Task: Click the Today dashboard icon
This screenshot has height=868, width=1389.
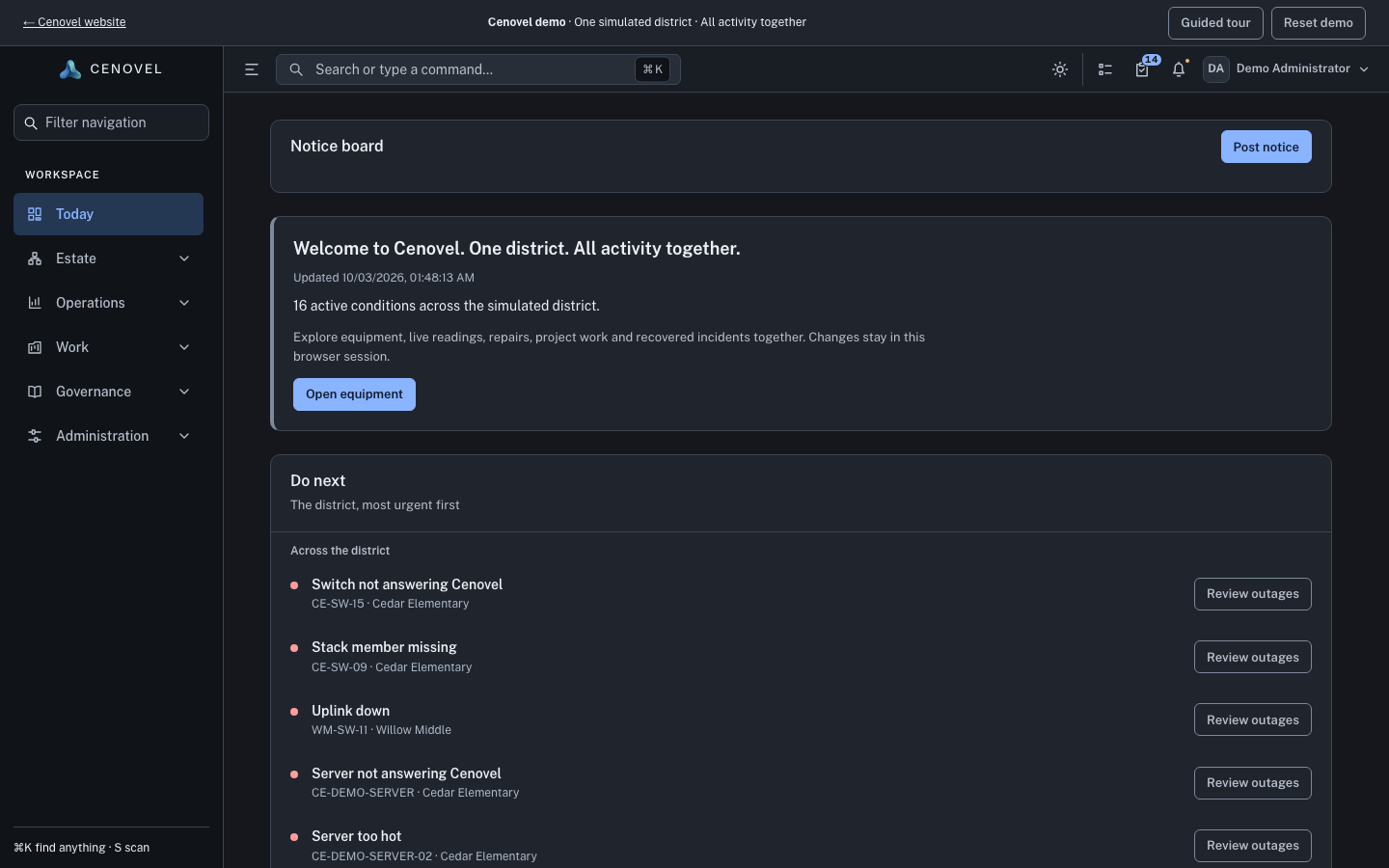Action: 35,214
